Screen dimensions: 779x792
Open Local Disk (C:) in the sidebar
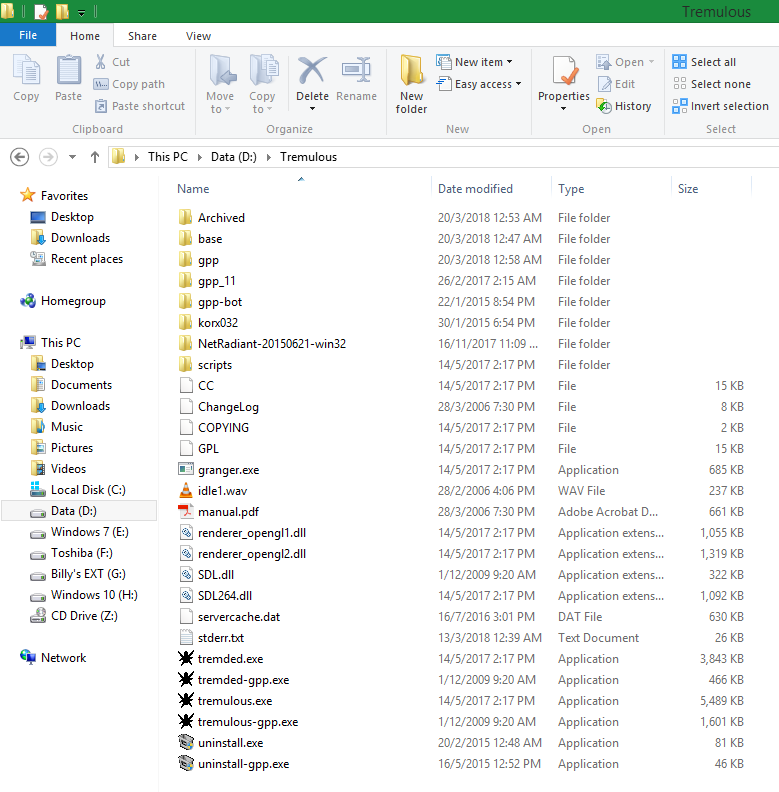88,490
